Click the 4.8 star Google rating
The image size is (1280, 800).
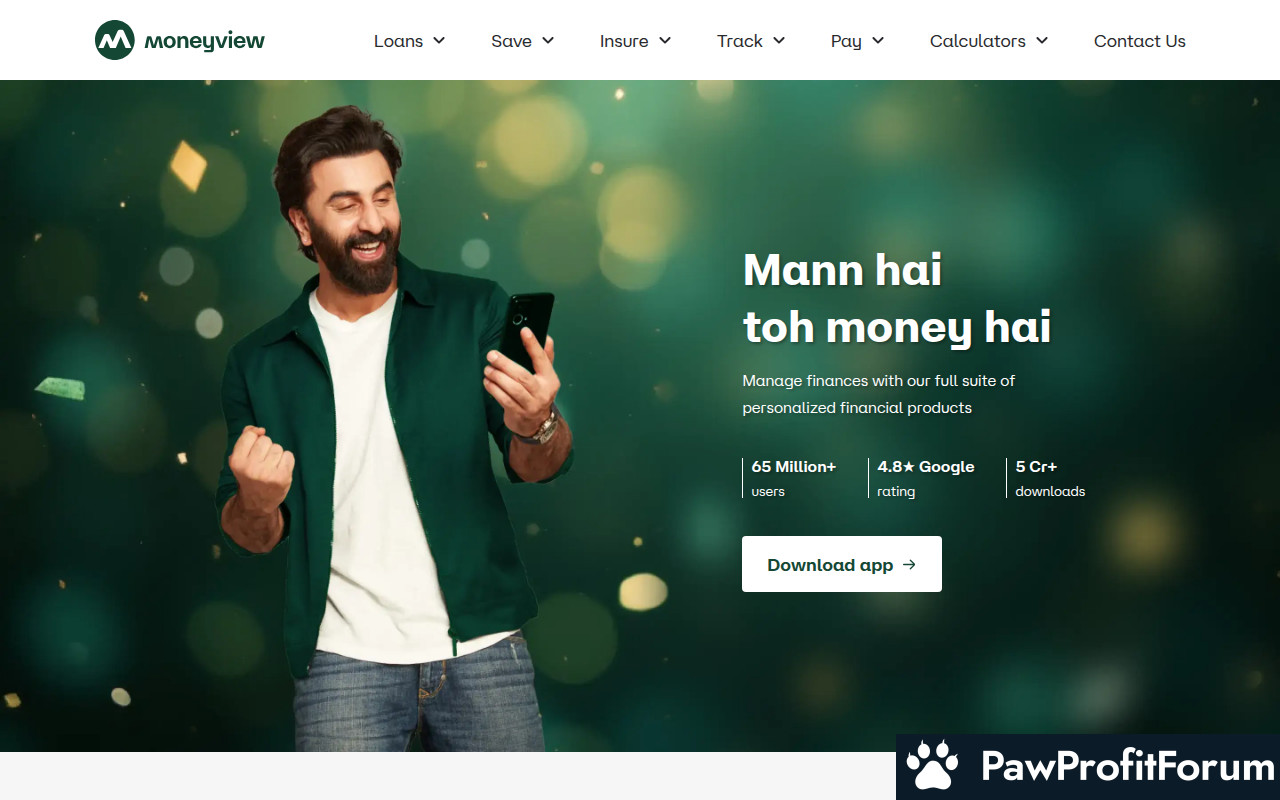(926, 478)
